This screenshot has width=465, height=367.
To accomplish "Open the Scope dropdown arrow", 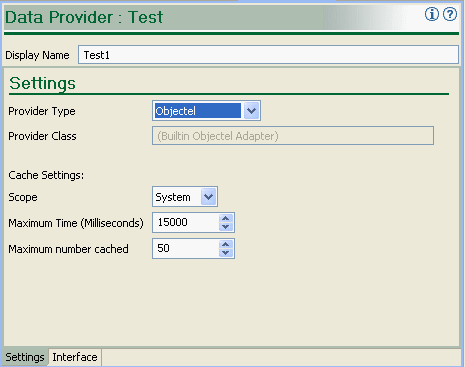I will click(x=209, y=197).
